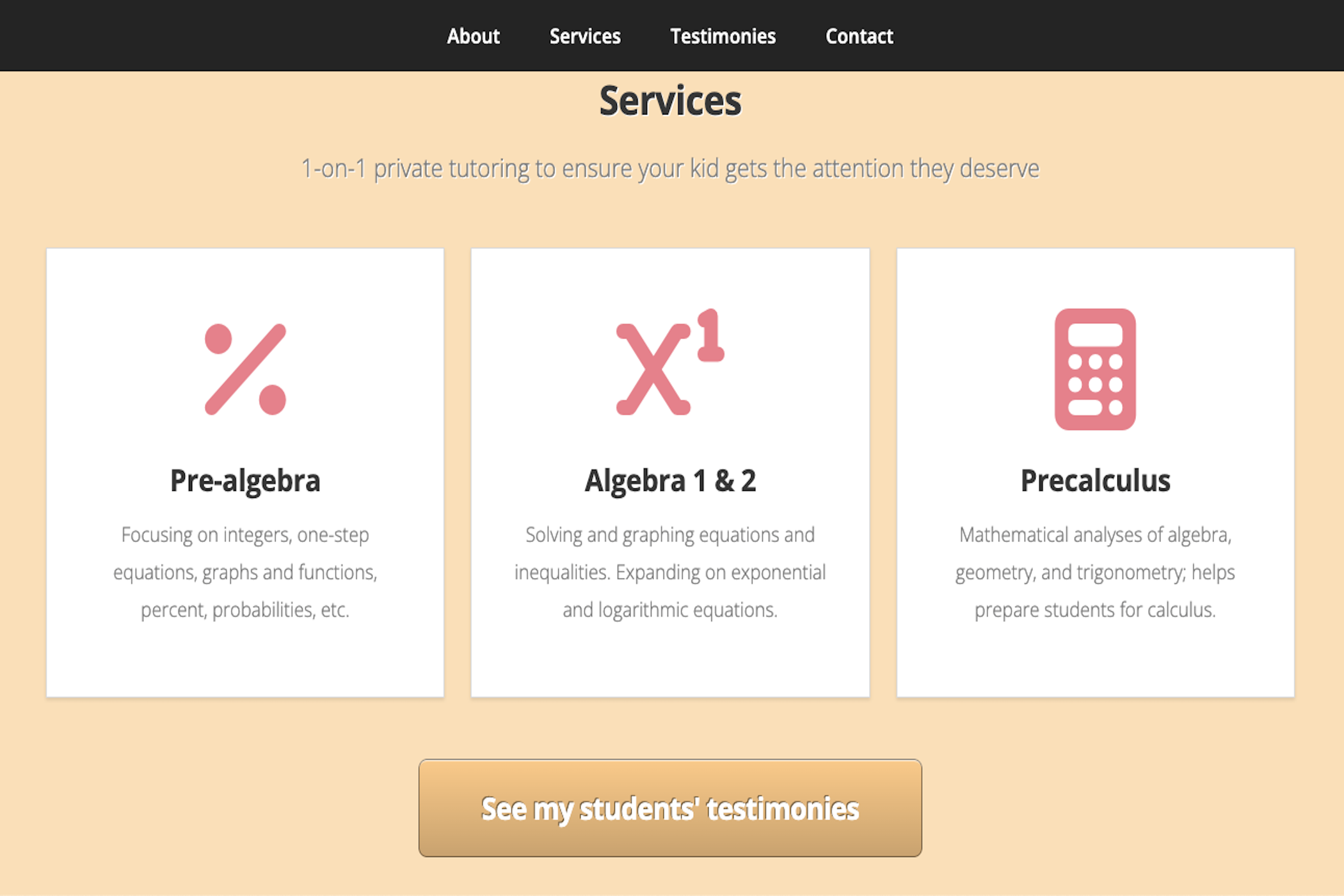Click the Pre-algebra description about integers

(x=245, y=535)
